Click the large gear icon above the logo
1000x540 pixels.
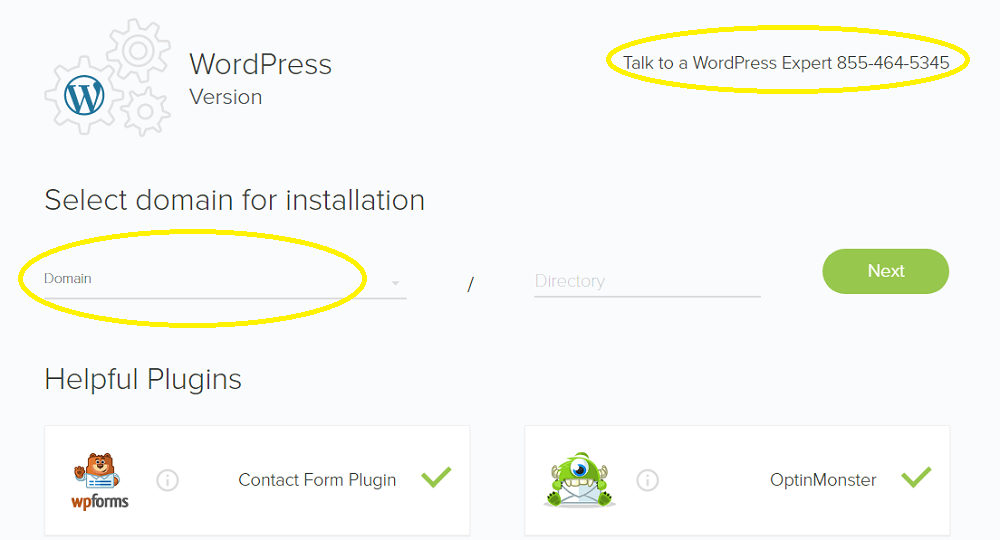[x=138, y=50]
